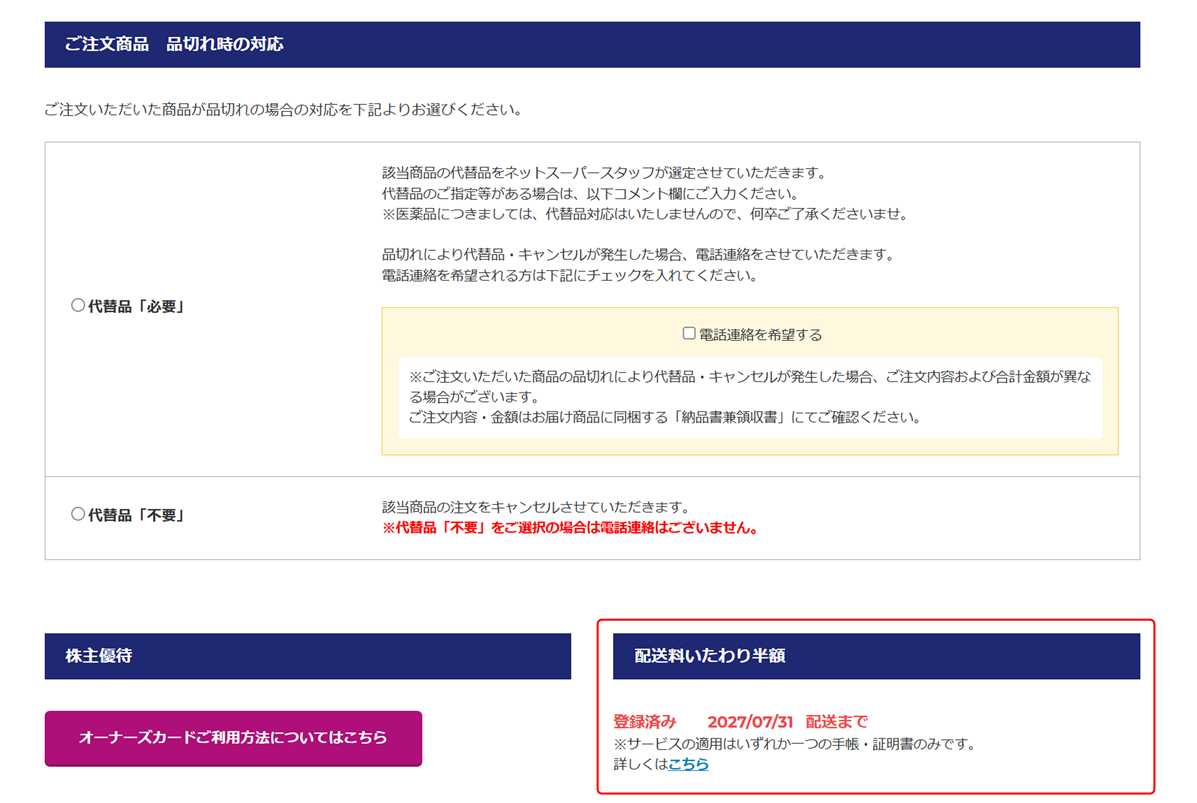
Task: Click the 2027/07/31 配送まで date text
Action: [x=787, y=721]
